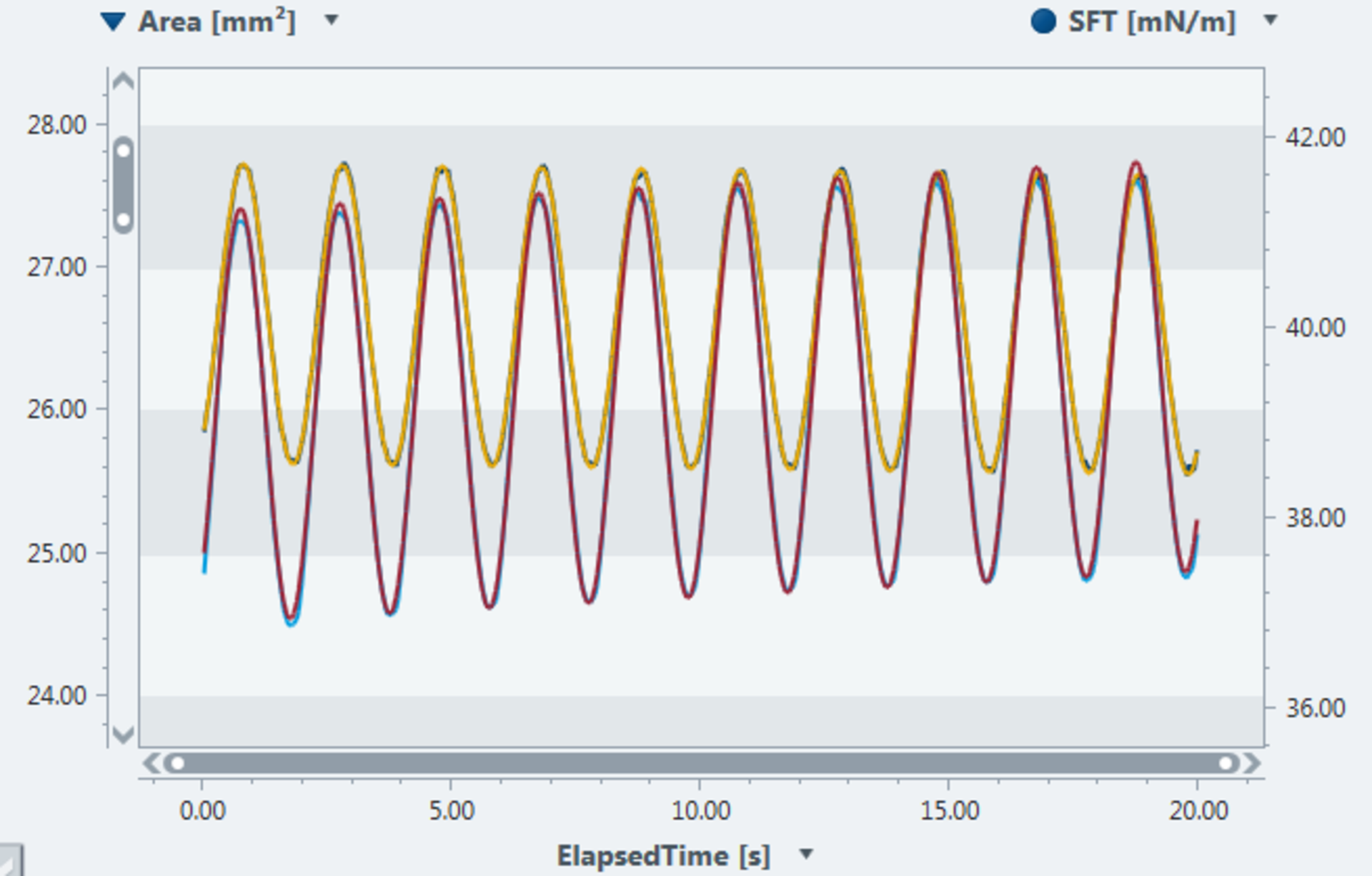This screenshot has height=876, width=1372.
Task: Click the bottom handle of vertical range slider
Action: (x=124, y=219)
